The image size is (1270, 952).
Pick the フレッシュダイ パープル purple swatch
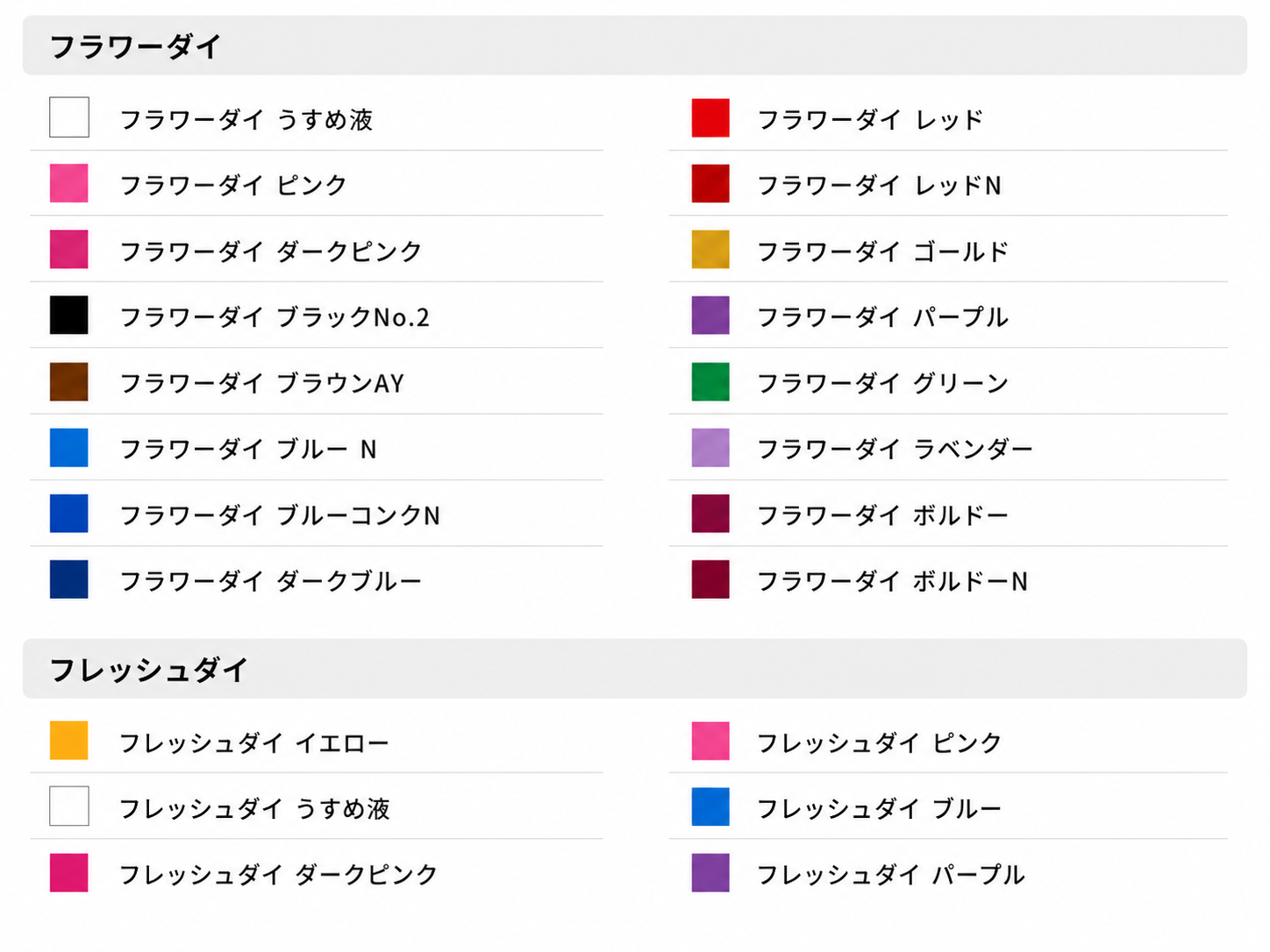(710, 873)
